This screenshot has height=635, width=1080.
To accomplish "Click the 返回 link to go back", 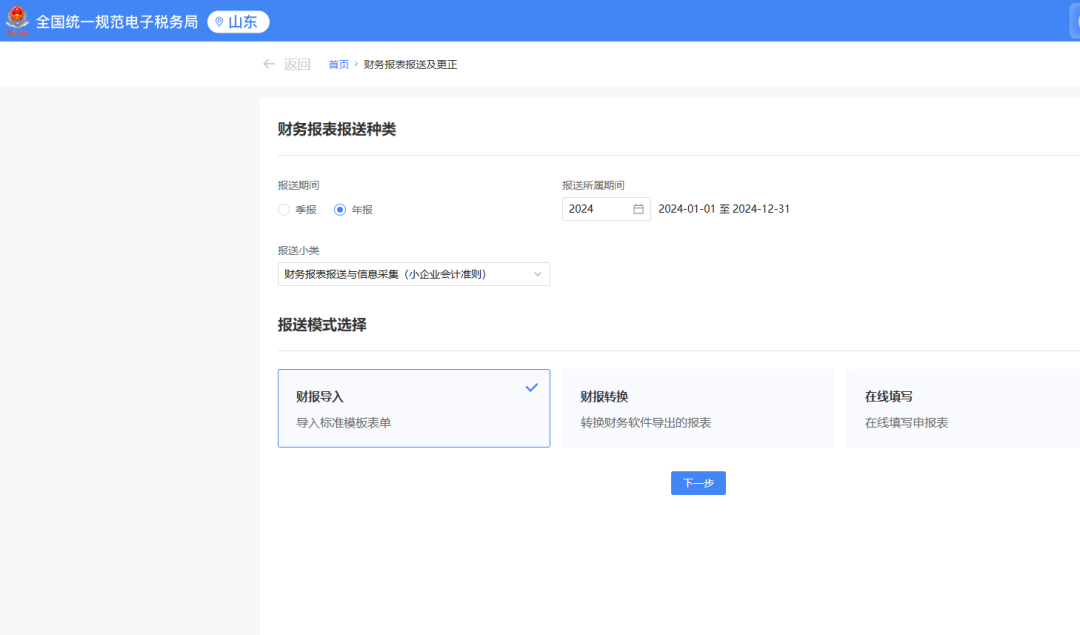I will (296, 63).
